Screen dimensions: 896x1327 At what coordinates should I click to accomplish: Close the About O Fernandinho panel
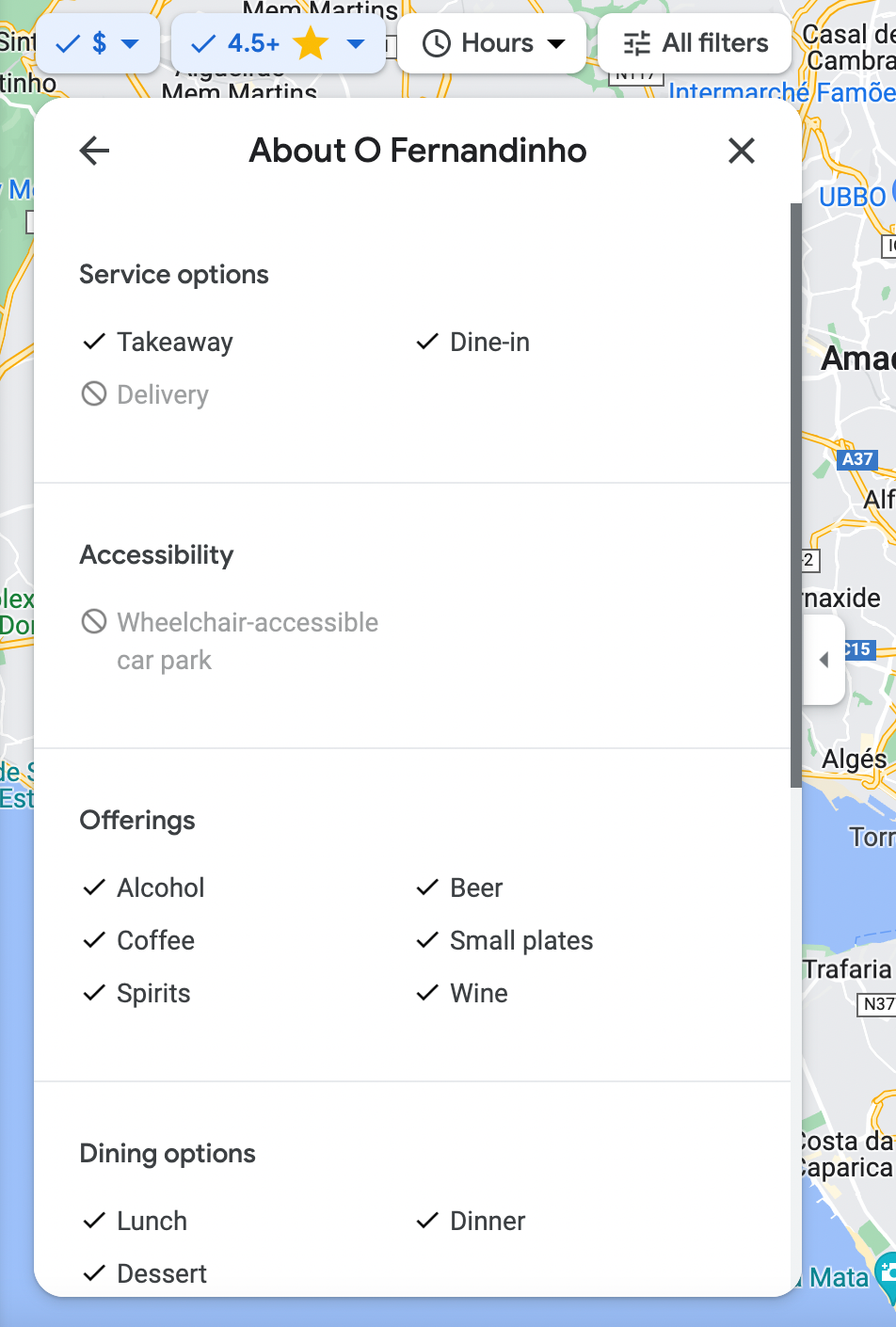tap(742, 151)
